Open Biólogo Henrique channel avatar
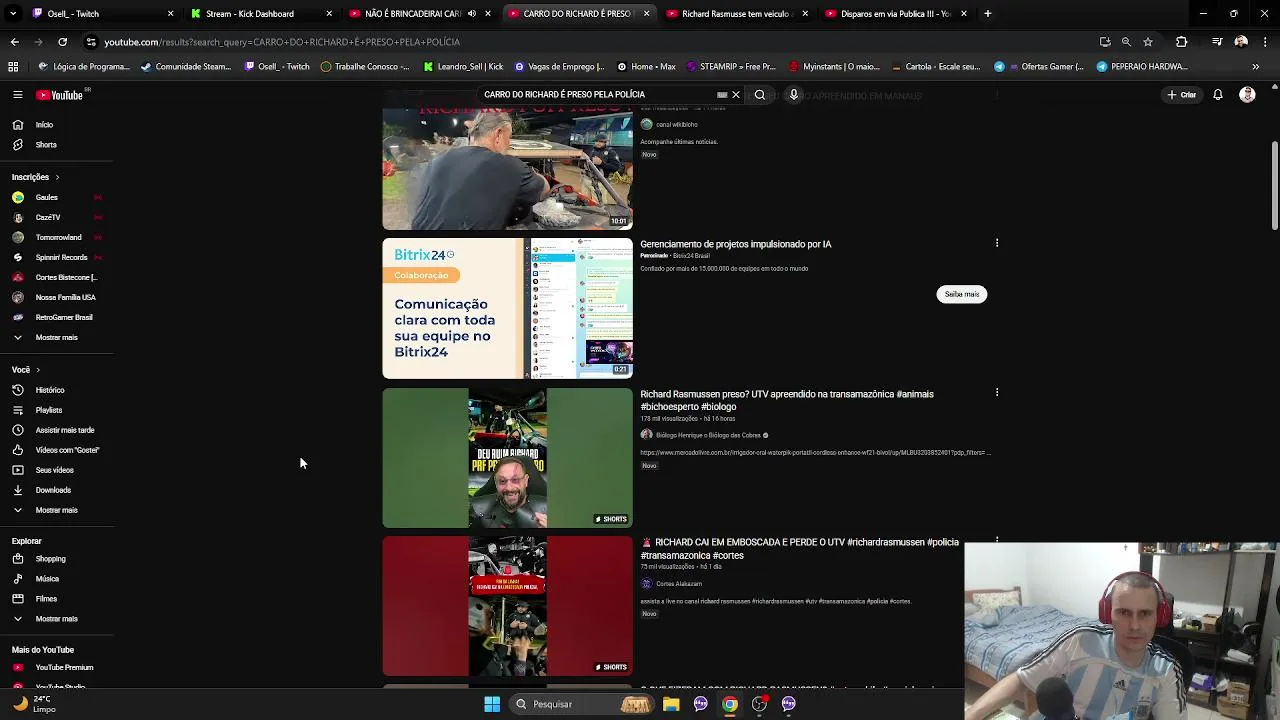Screen dimensions: 1280x720 tap(646, 435)
